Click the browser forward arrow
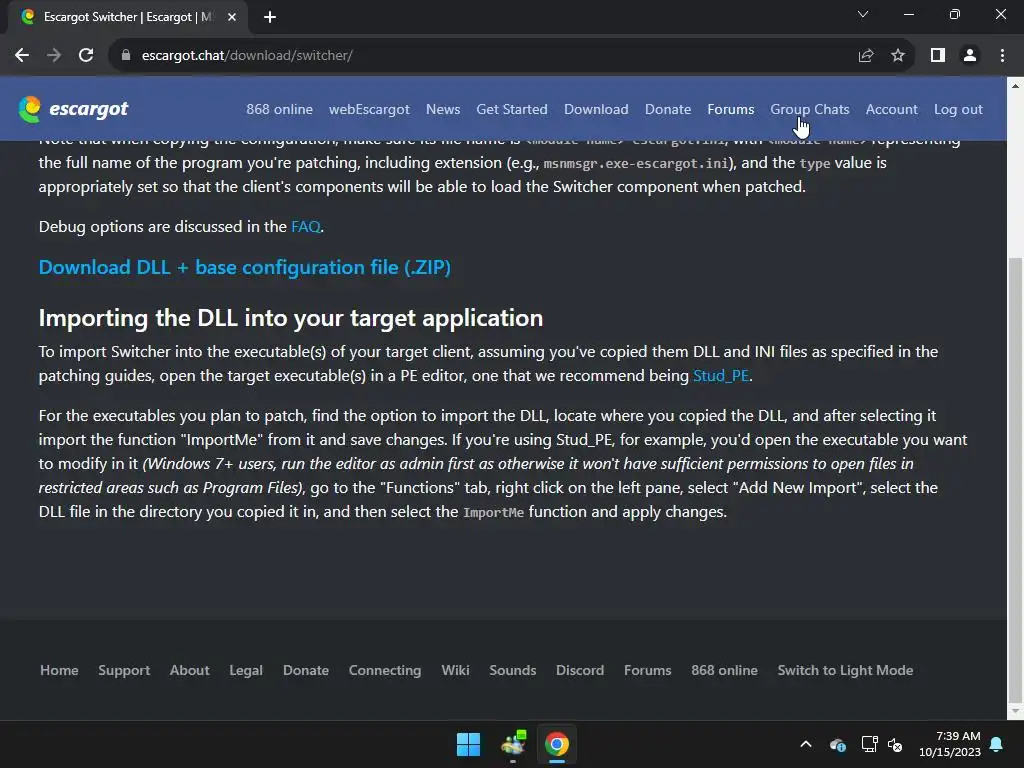This screenshot has width=1024, height=768. click(54, 56)
